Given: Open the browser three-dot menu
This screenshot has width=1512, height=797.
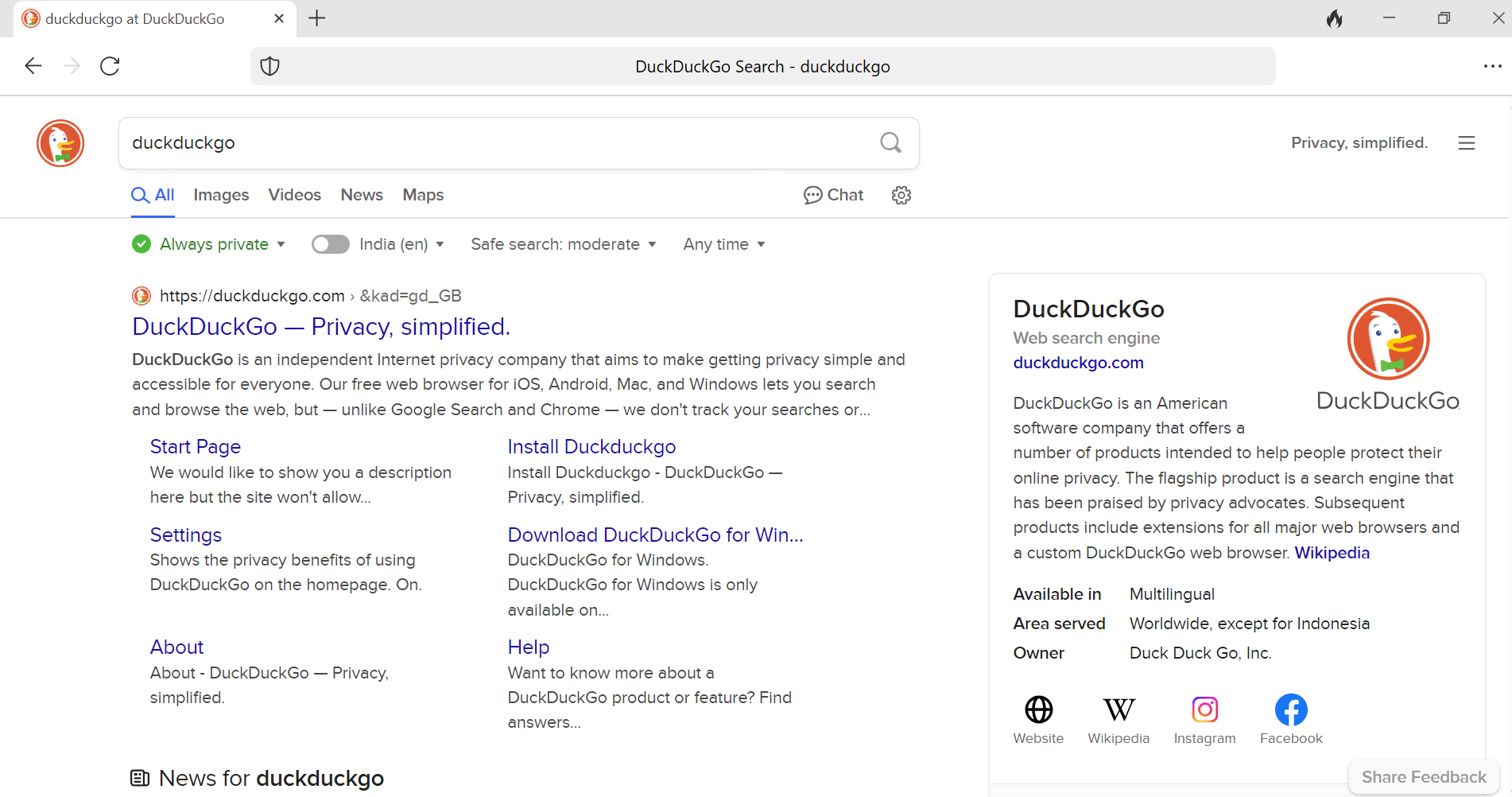Looking at the screenshot, I should tap(1492, 66).
